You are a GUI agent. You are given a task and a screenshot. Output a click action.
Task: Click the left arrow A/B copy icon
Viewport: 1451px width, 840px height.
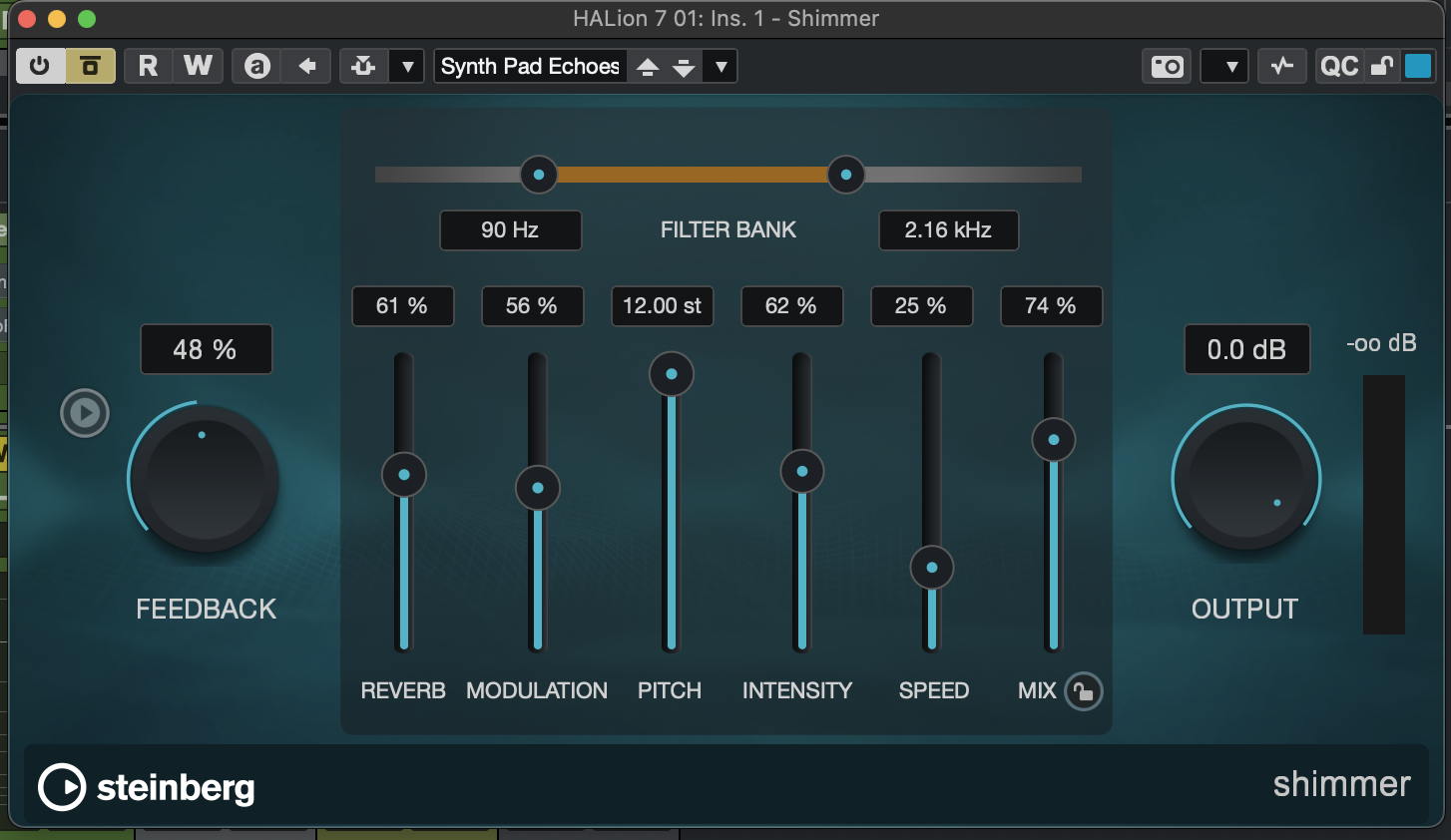306,67
